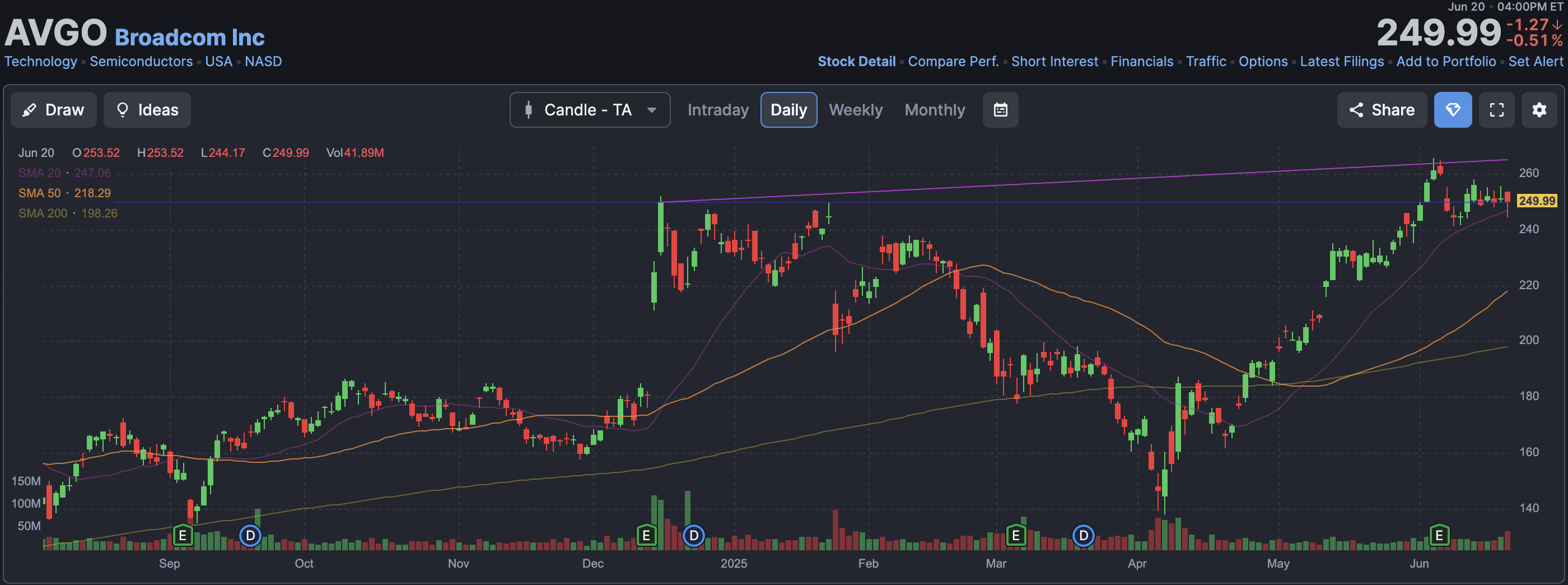Click the AVGO ticker symbol
The width and height of the screenshot is (1568, 585).
point(56,32)
